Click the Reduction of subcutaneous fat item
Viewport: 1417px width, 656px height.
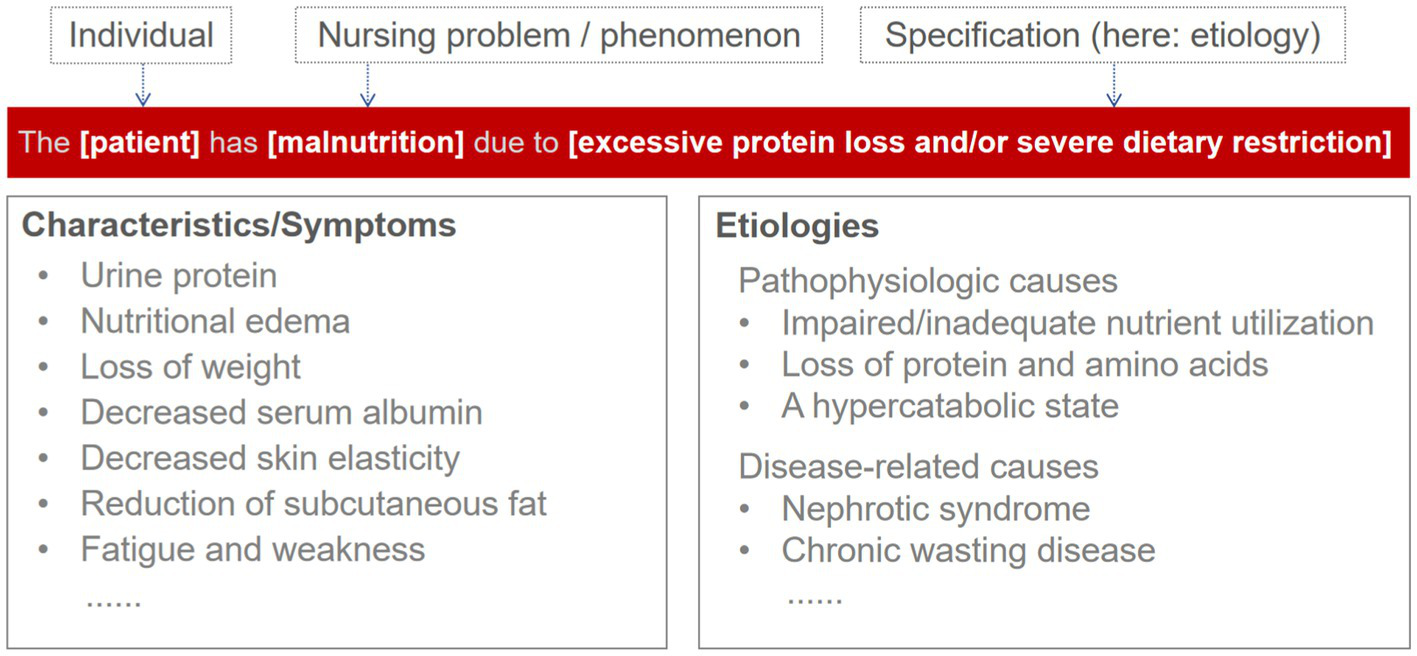click(x=313, y=503)
